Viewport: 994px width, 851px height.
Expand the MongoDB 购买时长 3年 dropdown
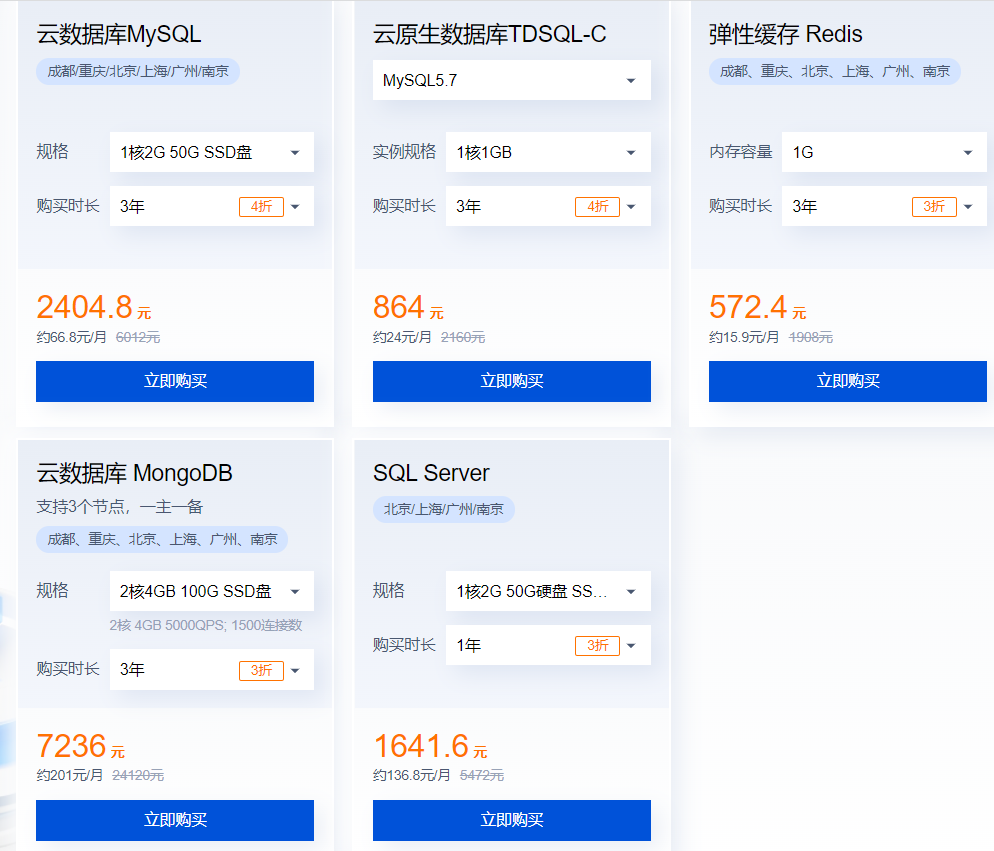point(211,670)
